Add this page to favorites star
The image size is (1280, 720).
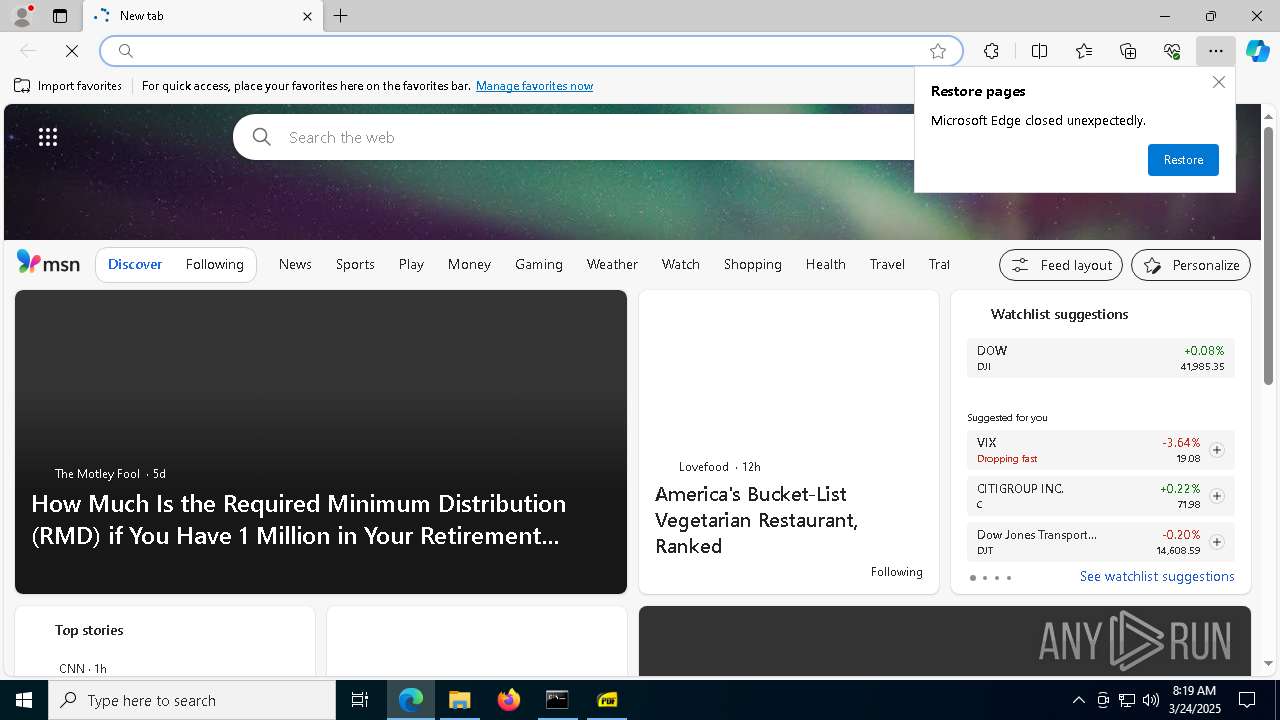(x=938, y=51)
